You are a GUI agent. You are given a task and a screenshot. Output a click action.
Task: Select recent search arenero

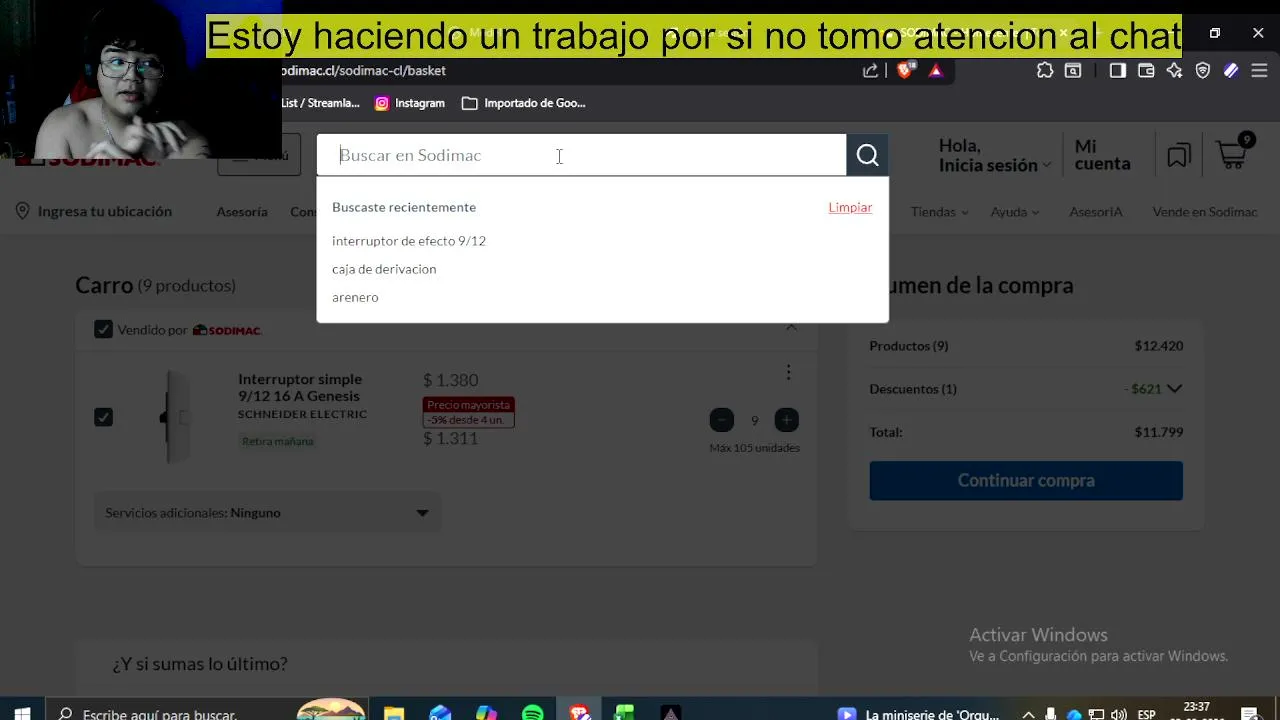point(355,297)
